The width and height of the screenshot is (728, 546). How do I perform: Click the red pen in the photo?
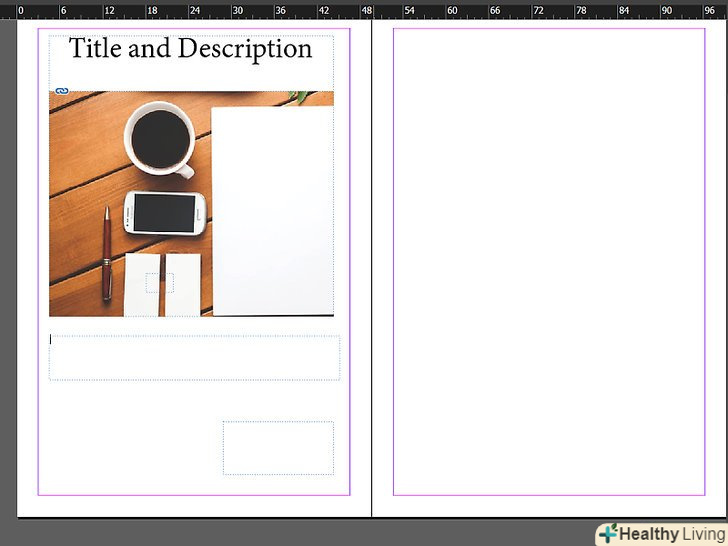[107, 254]
